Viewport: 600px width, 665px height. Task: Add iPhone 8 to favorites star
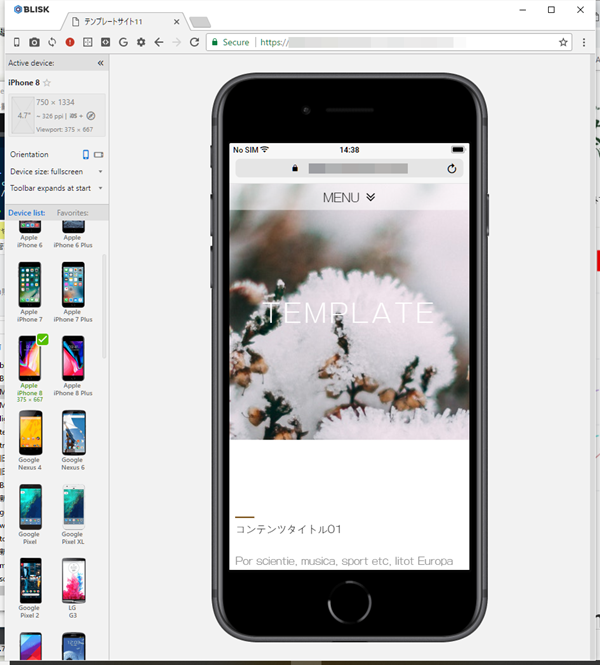coord(47,82)
